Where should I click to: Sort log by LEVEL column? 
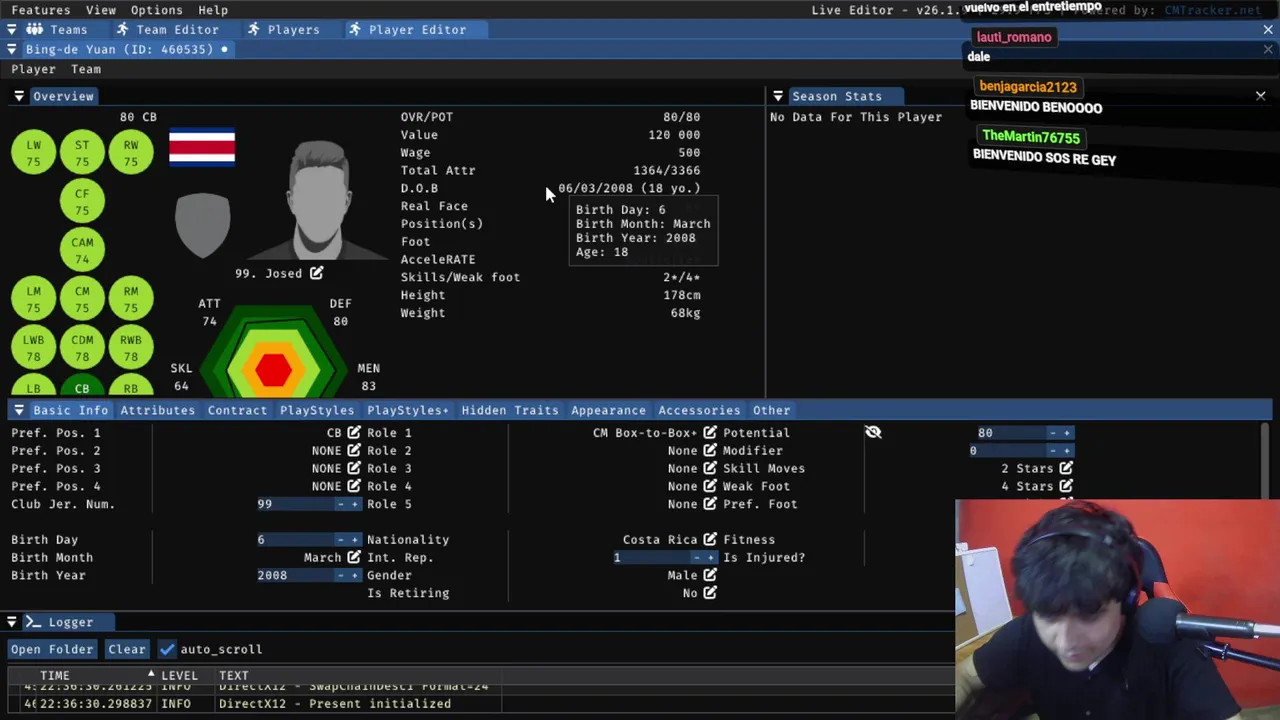179,676
